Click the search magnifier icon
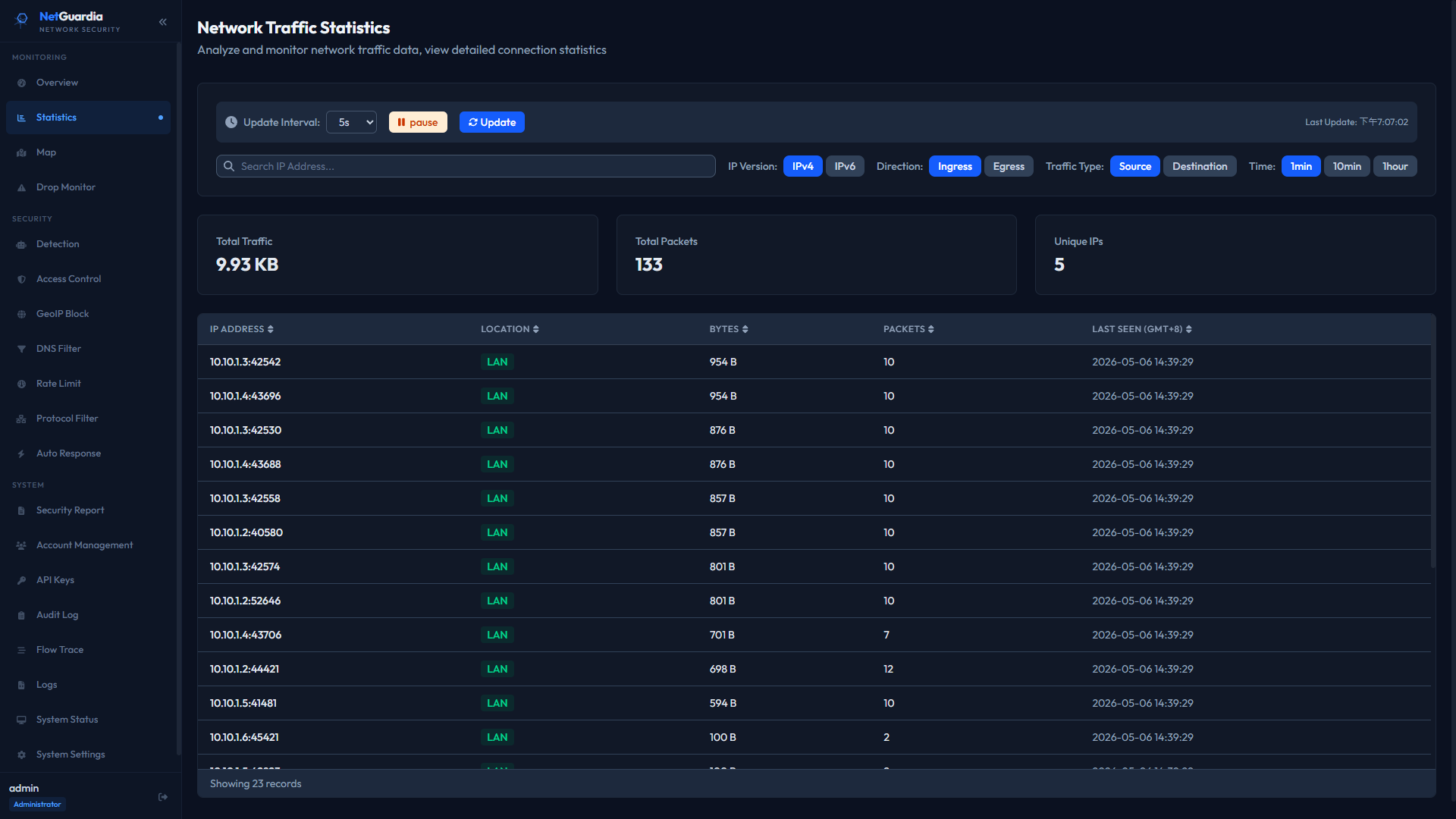 coord(229,166)
